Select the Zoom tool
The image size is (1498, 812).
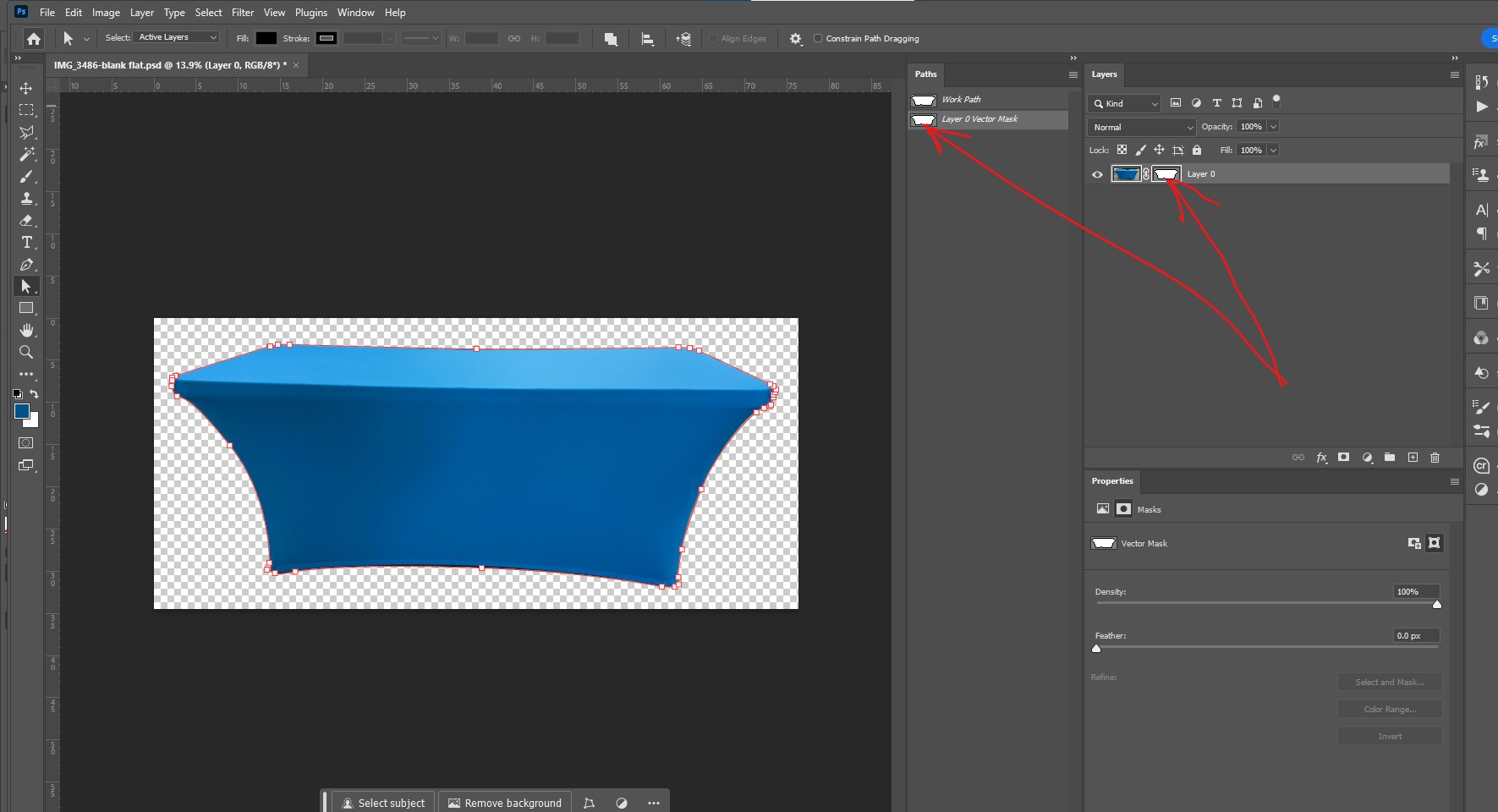[x=26, y=353]
